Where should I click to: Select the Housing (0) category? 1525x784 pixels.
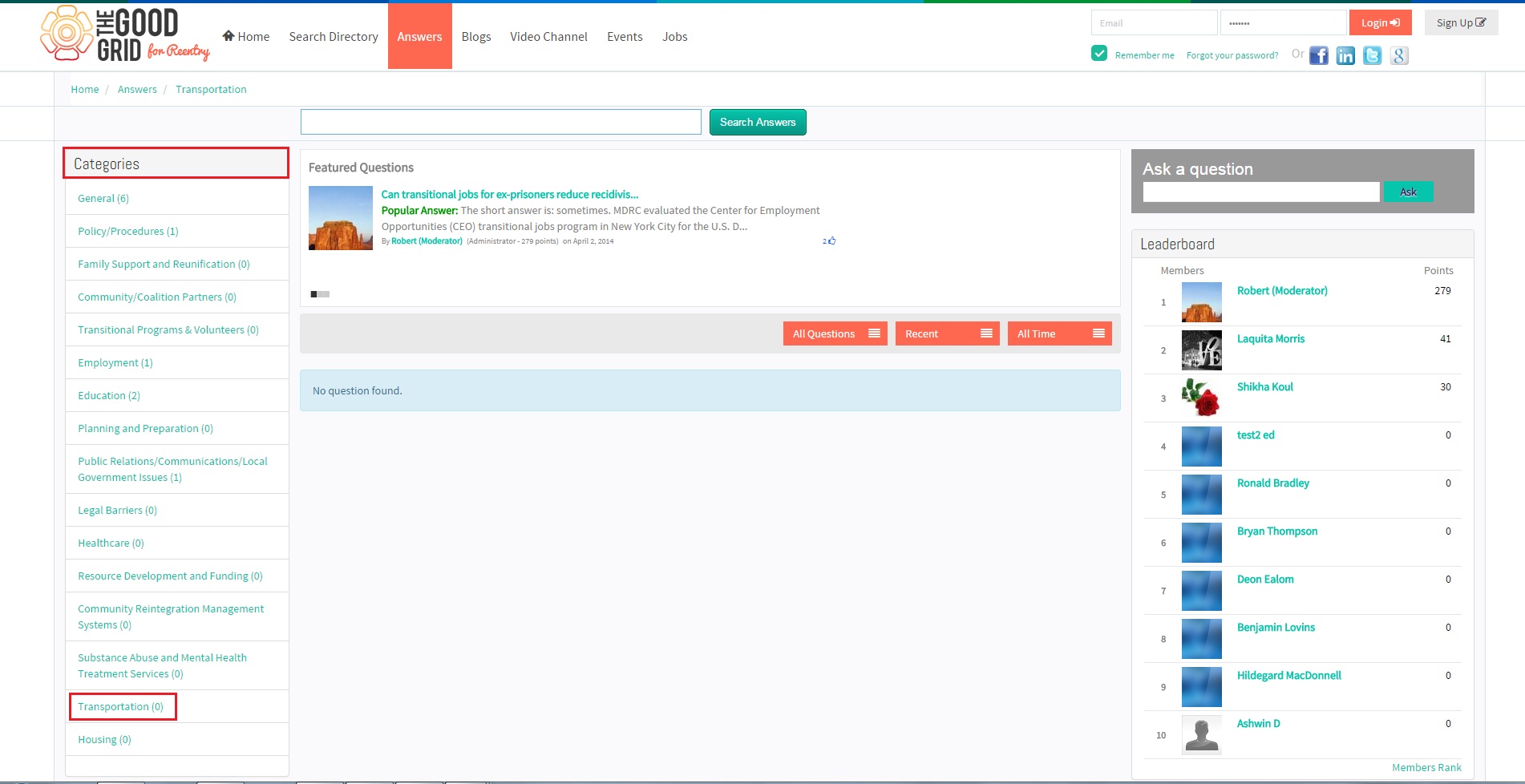(104, 739)
